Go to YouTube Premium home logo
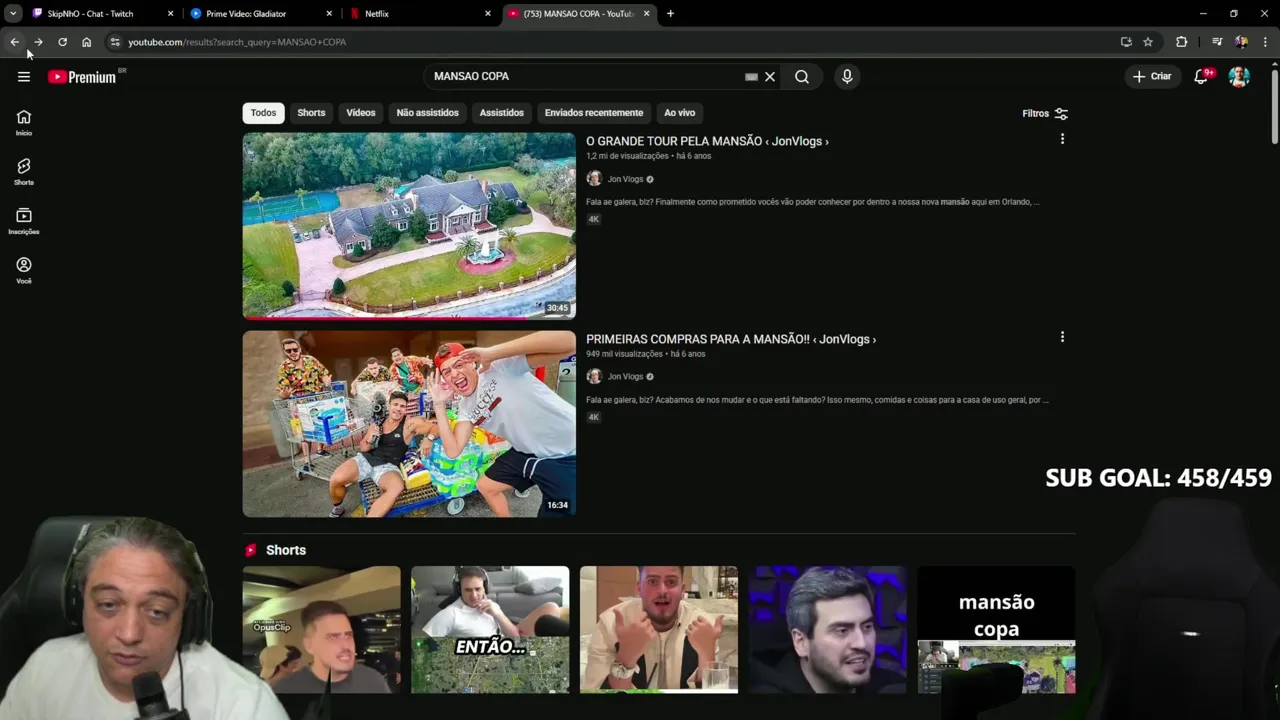This screenshot has width=1280, height=720. (82, 77)
